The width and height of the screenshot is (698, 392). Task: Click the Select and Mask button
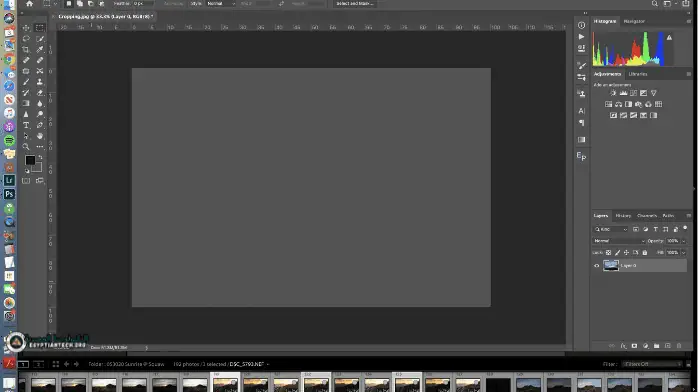[x=355, y=4]
